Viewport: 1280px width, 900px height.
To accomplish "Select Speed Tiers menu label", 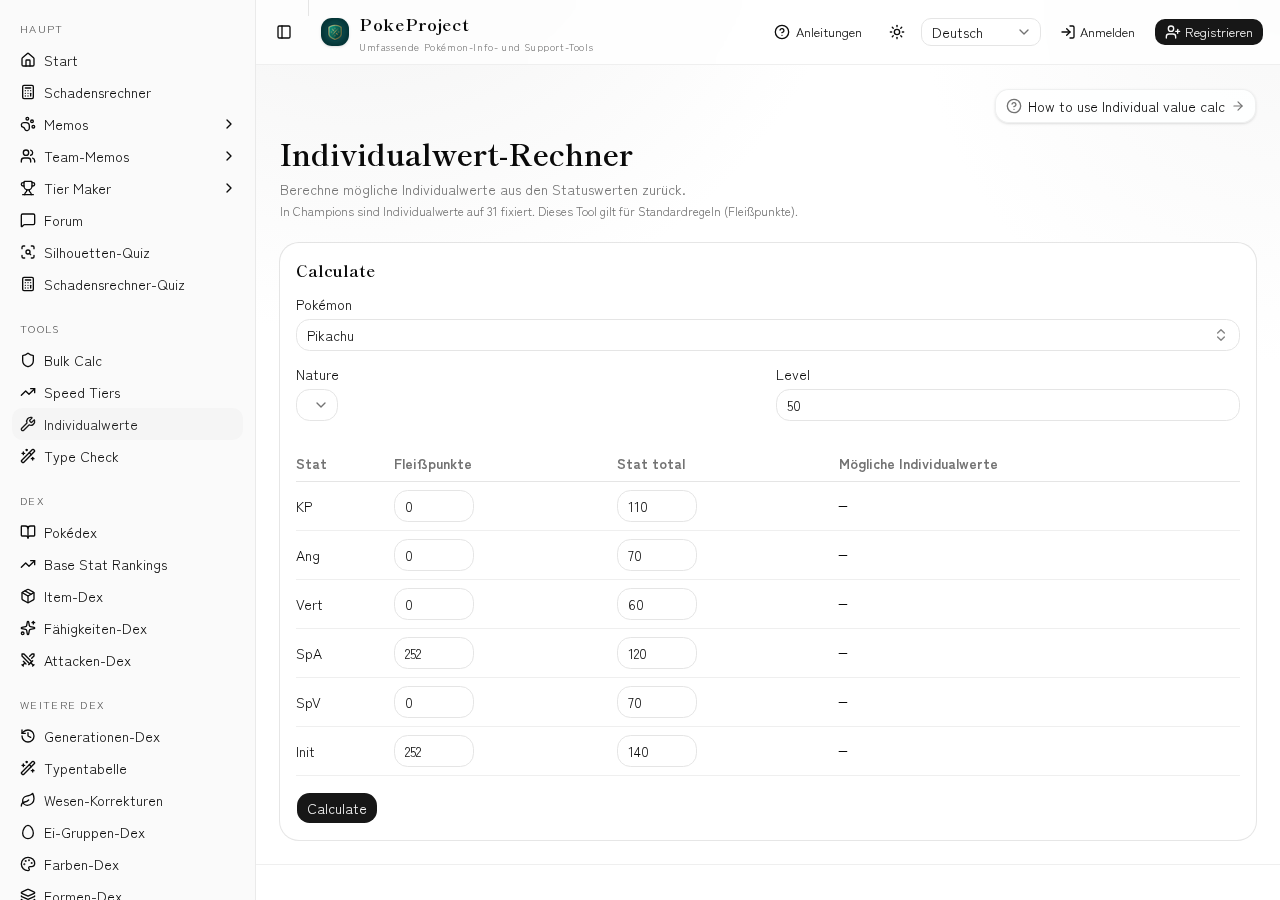I will click(82, 393).
